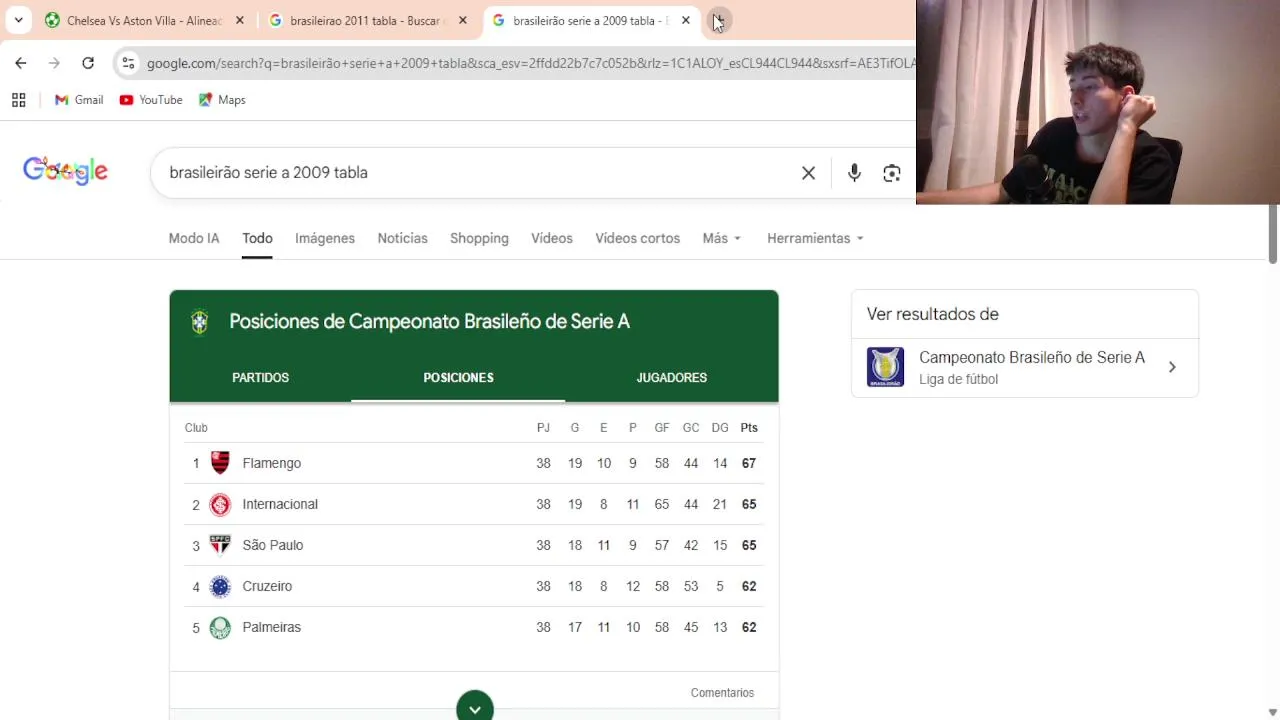Click the Palmeiras club crest

[x=220, y=627]
